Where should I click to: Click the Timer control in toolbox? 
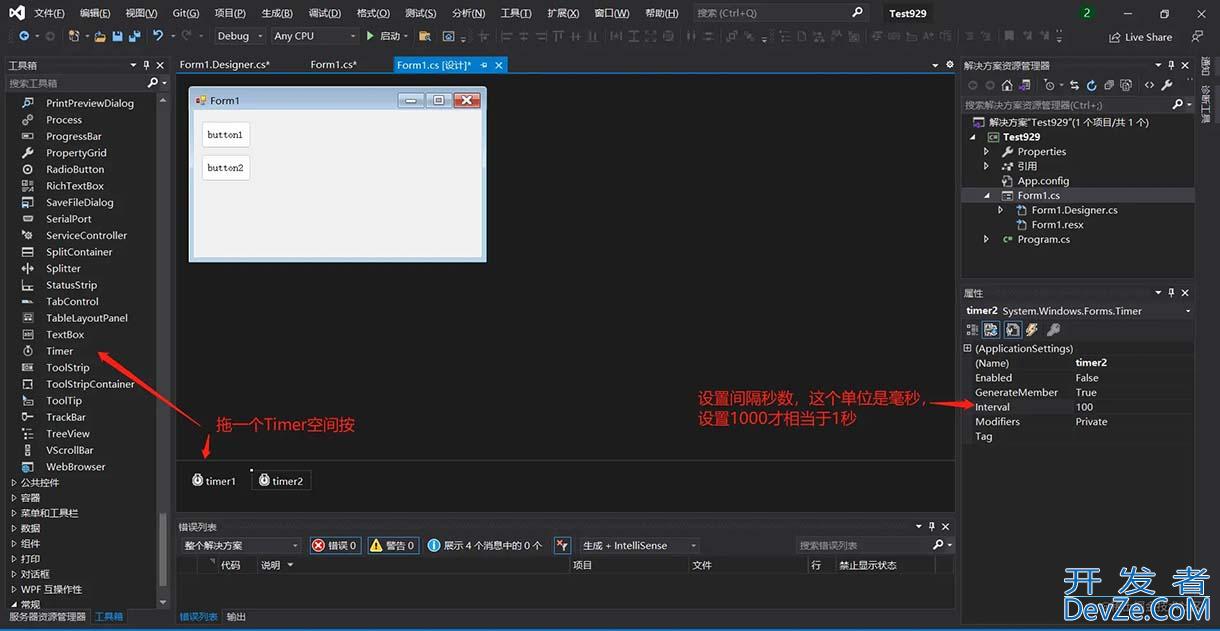pyautogui.click(x=60, y=351)
